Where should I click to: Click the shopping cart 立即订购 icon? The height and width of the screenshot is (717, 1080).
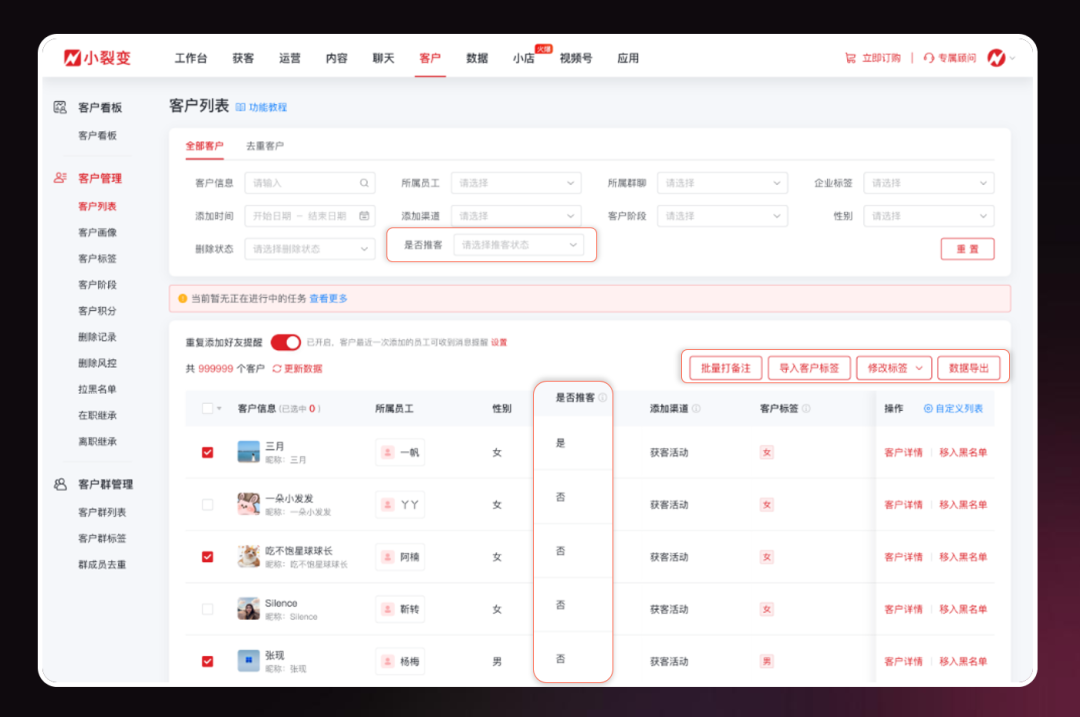click(x=850, y=59)
